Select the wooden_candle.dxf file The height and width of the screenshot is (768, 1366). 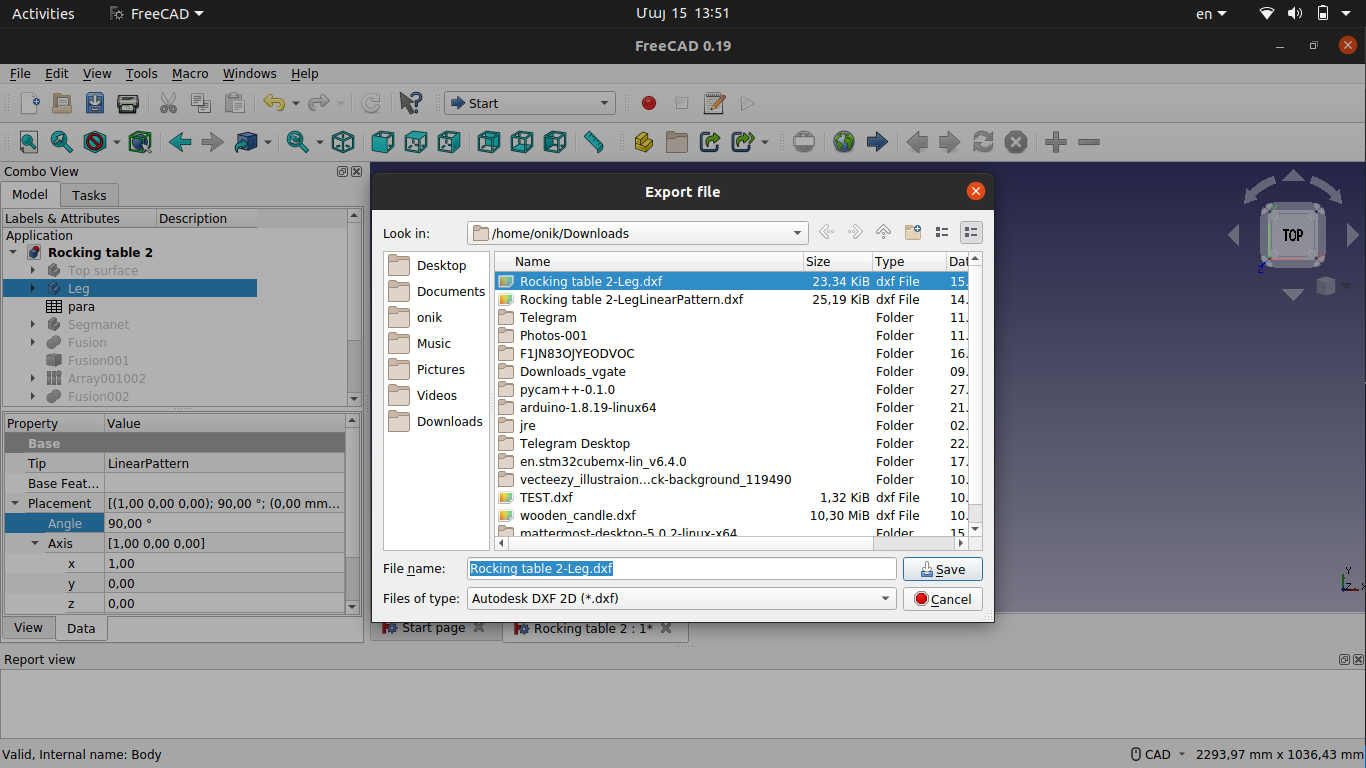coord(578,515)
